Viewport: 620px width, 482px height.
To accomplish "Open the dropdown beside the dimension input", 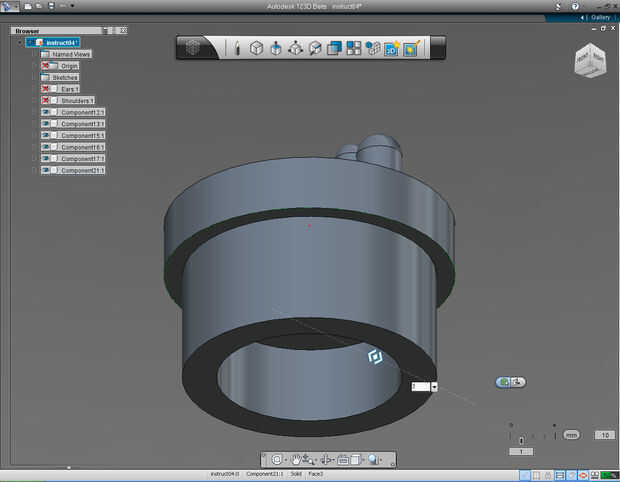I will (435, 386).
